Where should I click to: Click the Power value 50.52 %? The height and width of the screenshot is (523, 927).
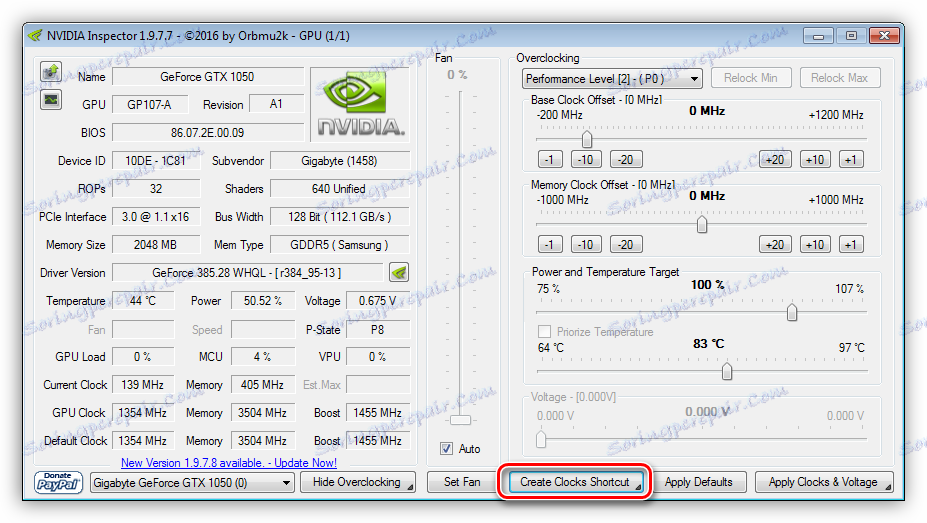[262, 301]
